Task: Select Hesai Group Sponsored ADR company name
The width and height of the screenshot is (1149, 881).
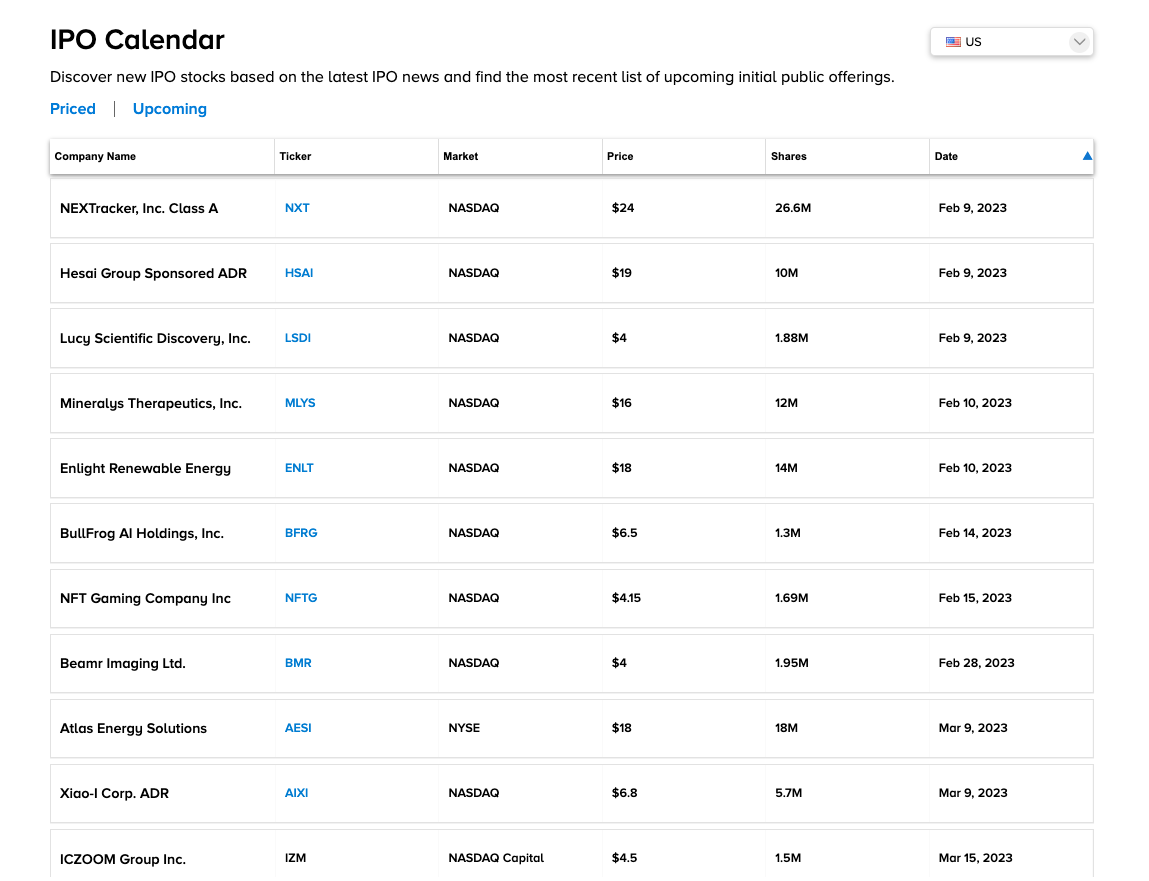Action: pyautogui.click(x=153, y=273)
